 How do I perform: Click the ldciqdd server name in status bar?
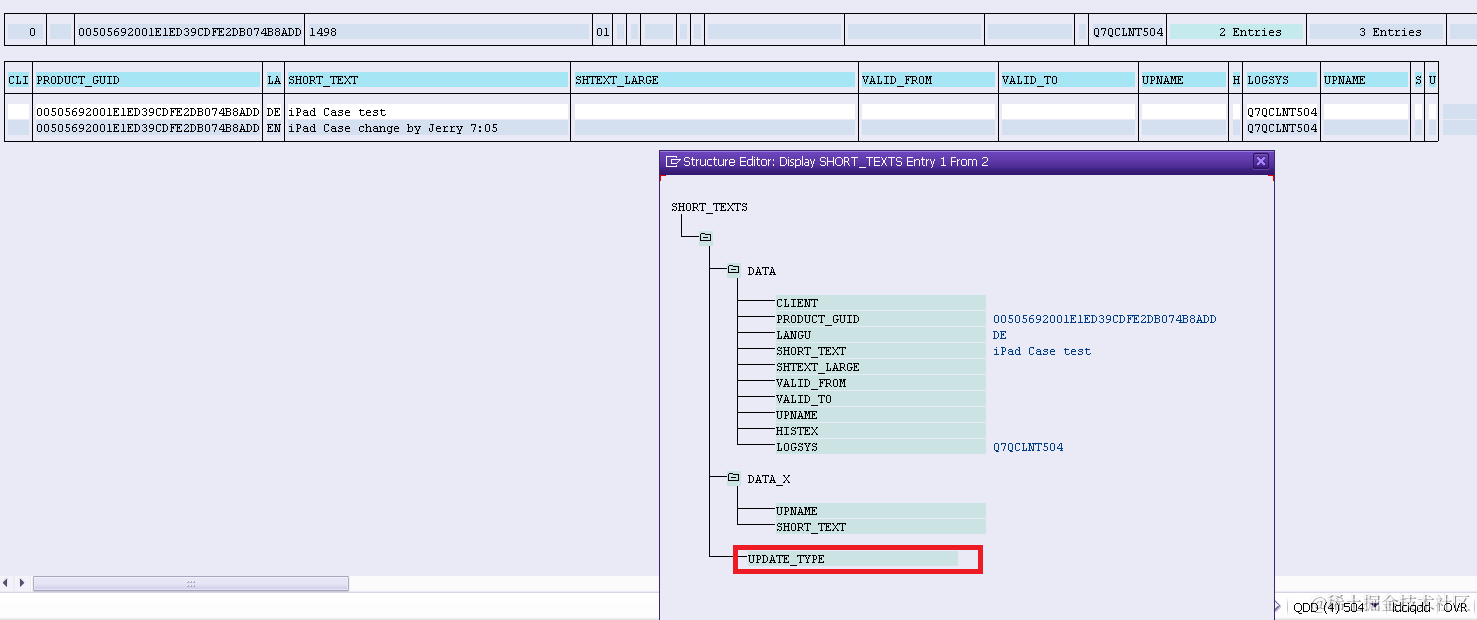[x=1411, y=607]
